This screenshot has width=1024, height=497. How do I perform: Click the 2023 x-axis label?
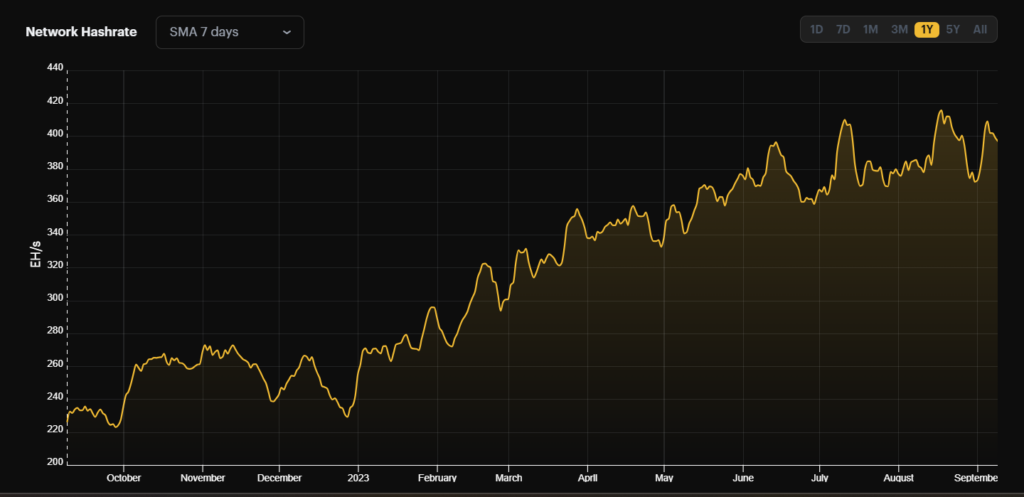[x=358, y=478]
